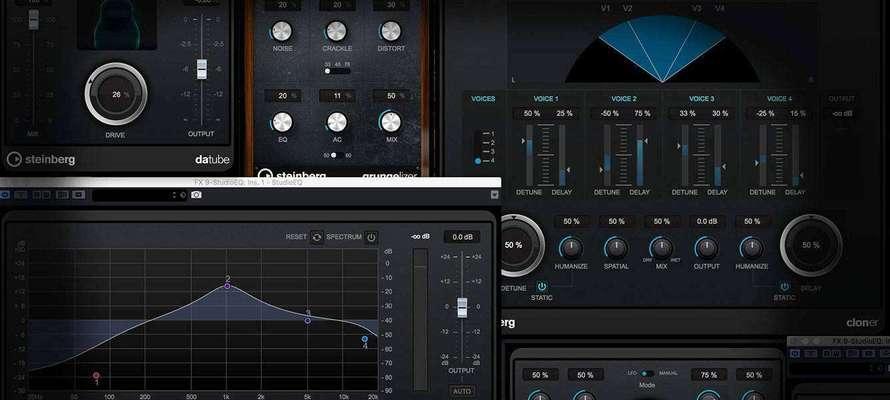The image size is (890, 400).
Task: Click the camera snapshot icon in StudioEQ toolbar
Action: pyautogui.click(x=196, y=195)
